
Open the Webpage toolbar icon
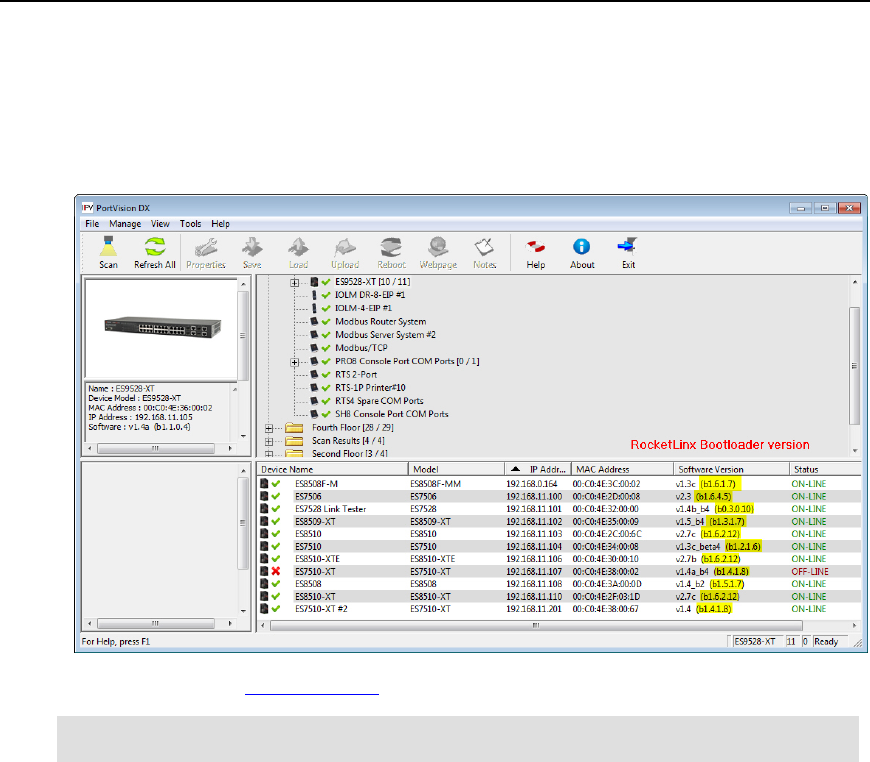tap(438, 253)
